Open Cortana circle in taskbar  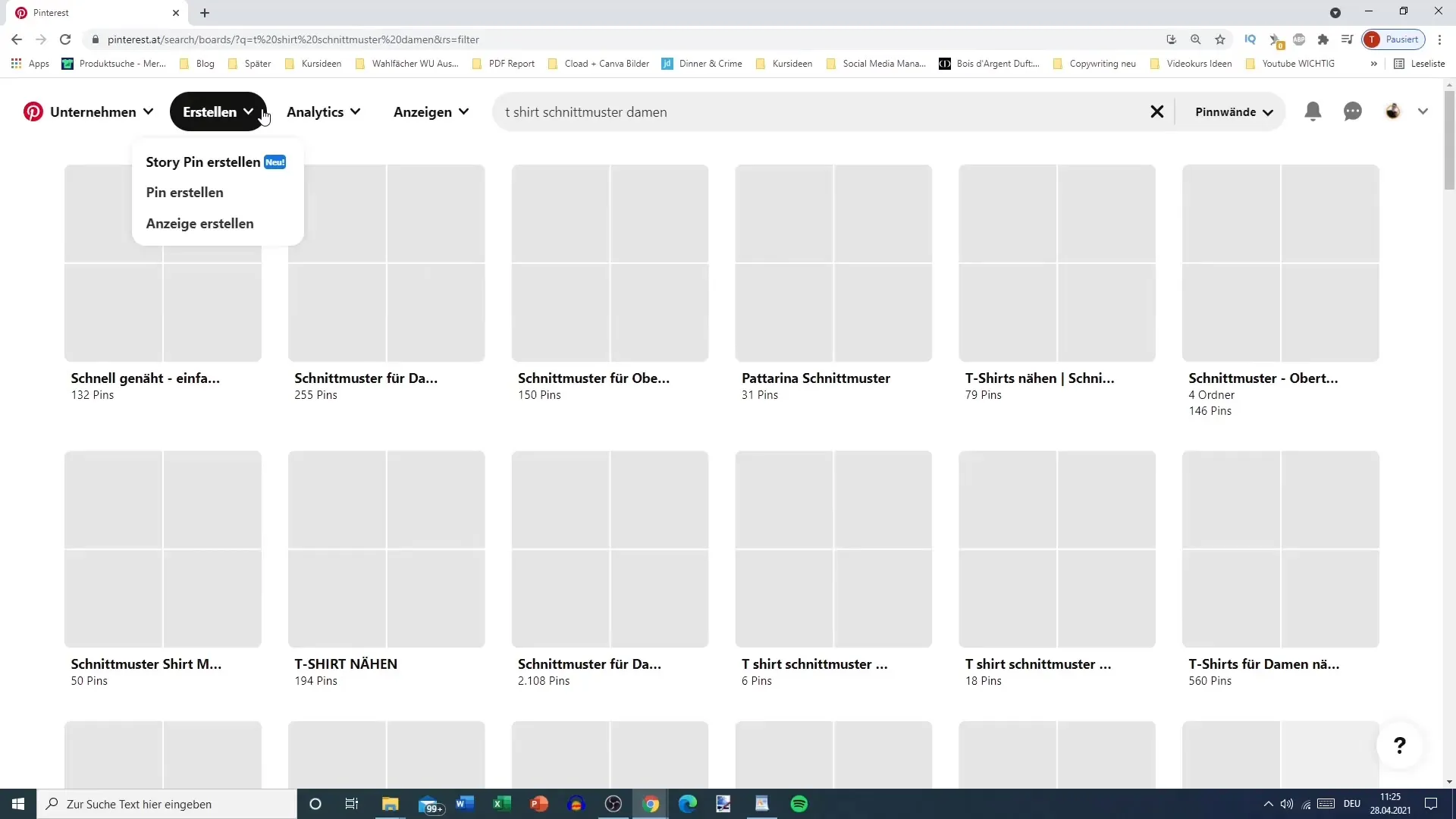coord(315,804)
